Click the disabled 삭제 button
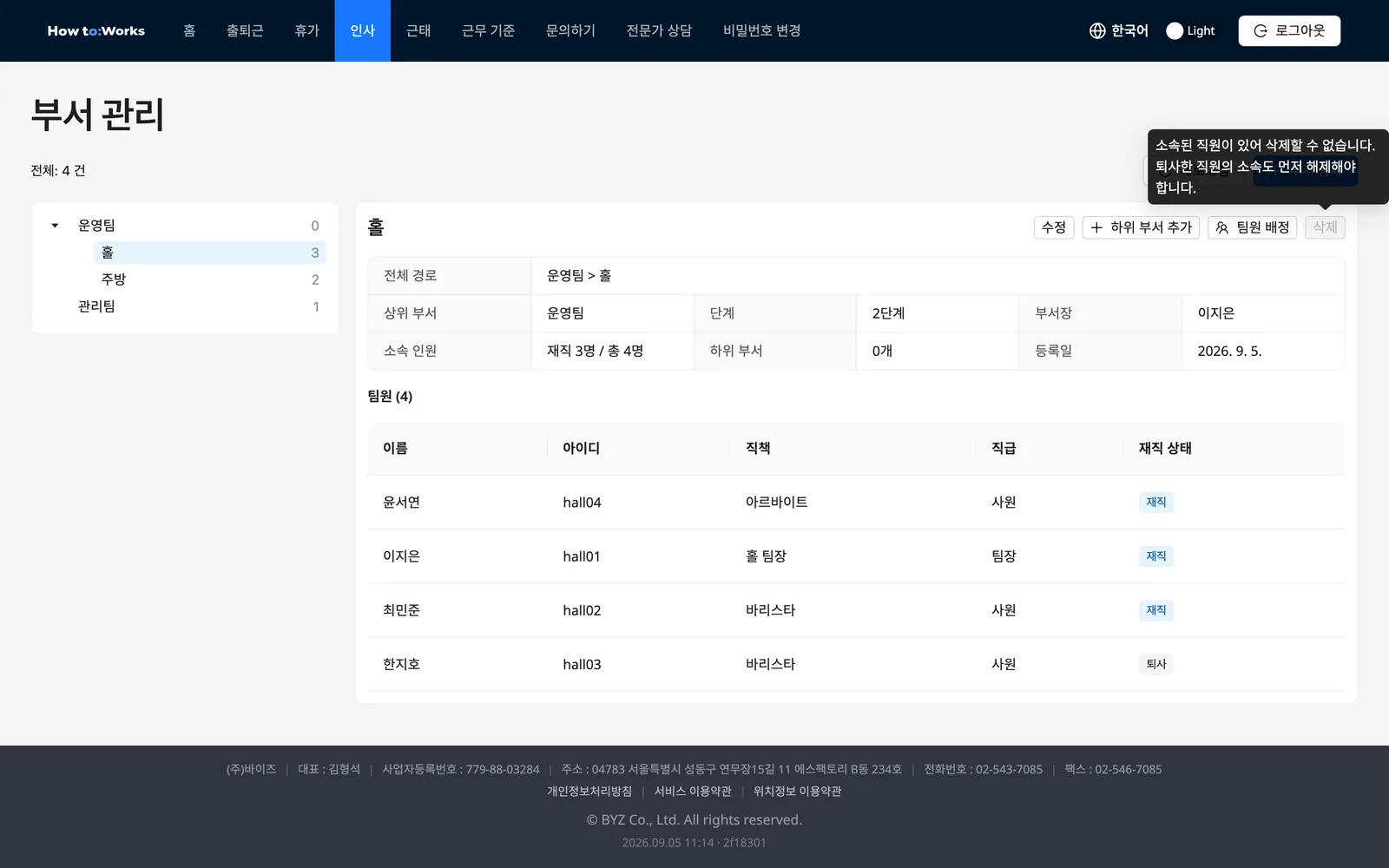The height and width of the screenshot is (868, 1389). 1325,227
